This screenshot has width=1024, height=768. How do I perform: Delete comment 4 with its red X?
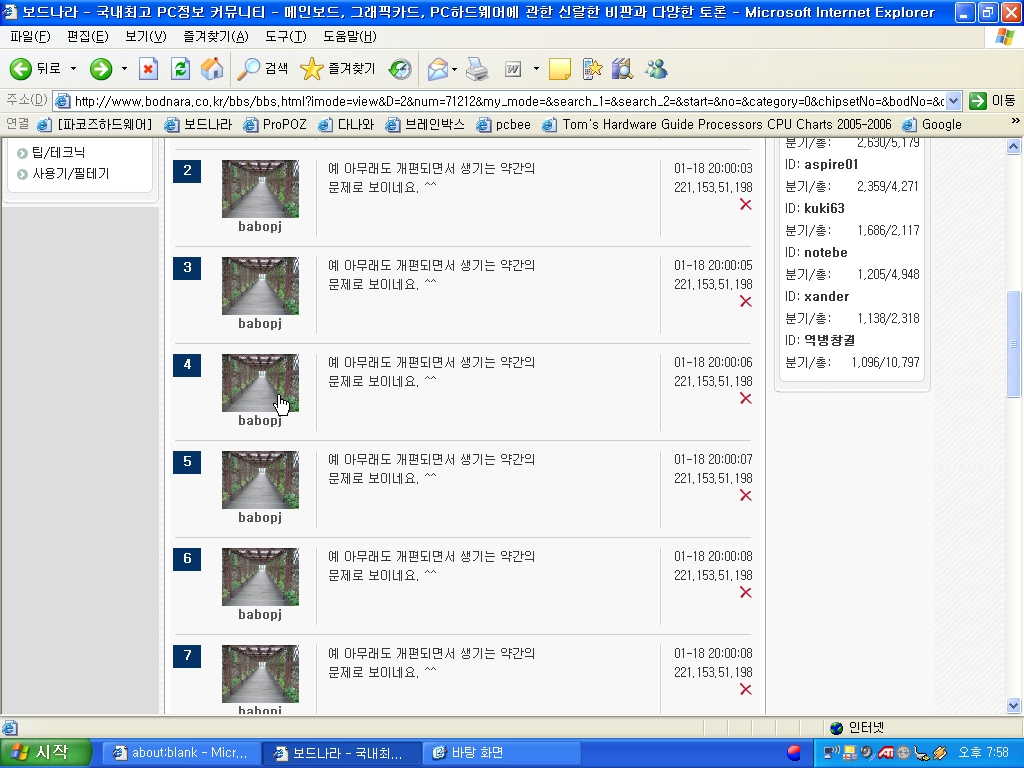(x=745, y=398)
